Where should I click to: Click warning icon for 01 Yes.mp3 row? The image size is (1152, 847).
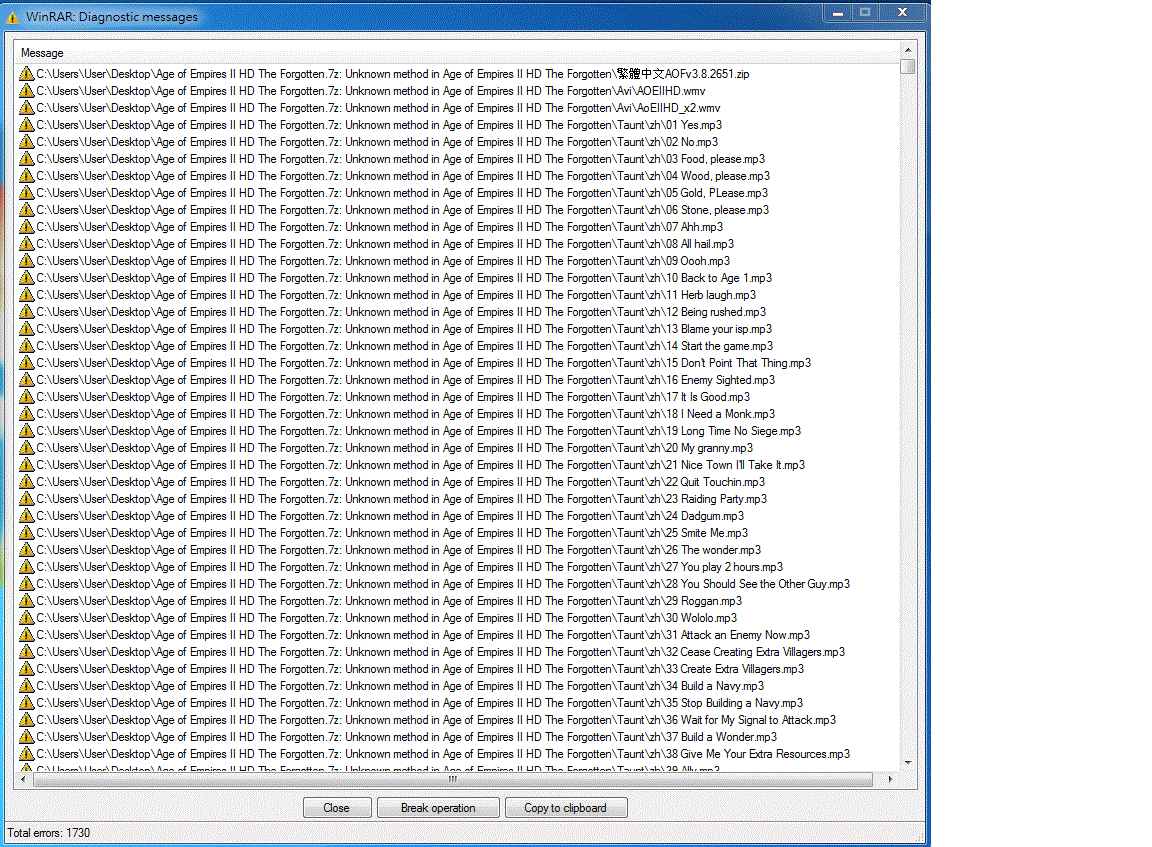click(x=26, y=124)
